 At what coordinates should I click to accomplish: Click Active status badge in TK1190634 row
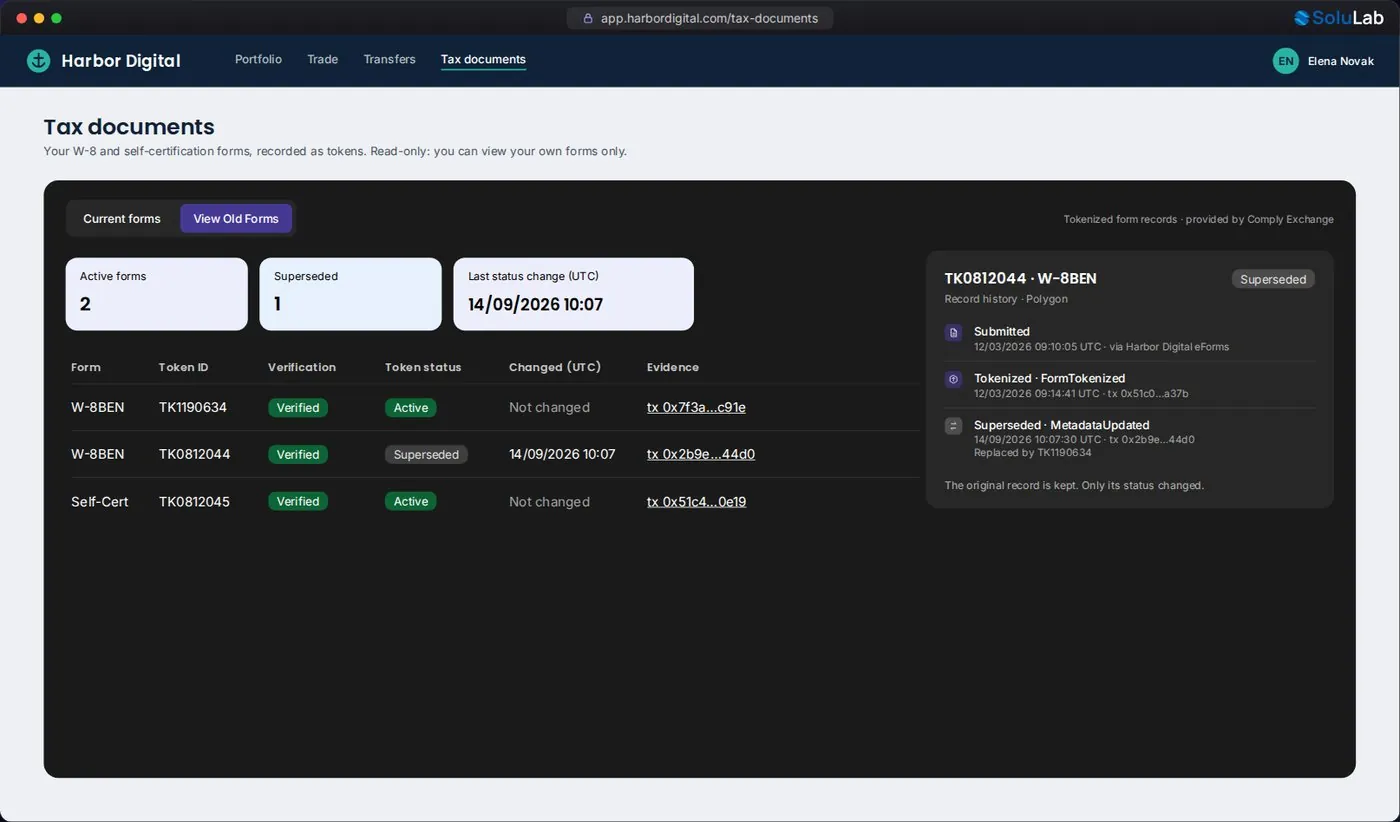point(410,407)
